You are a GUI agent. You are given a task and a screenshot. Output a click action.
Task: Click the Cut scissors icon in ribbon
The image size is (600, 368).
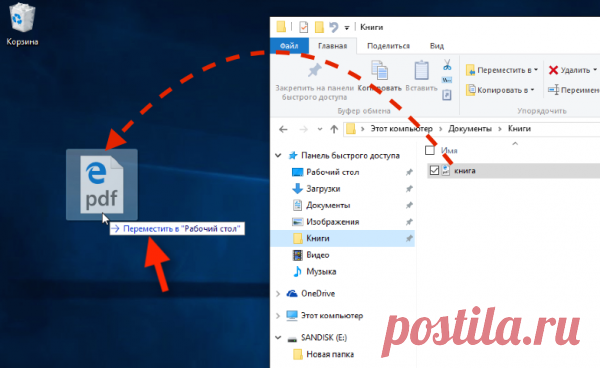click(x=447, y=65)
